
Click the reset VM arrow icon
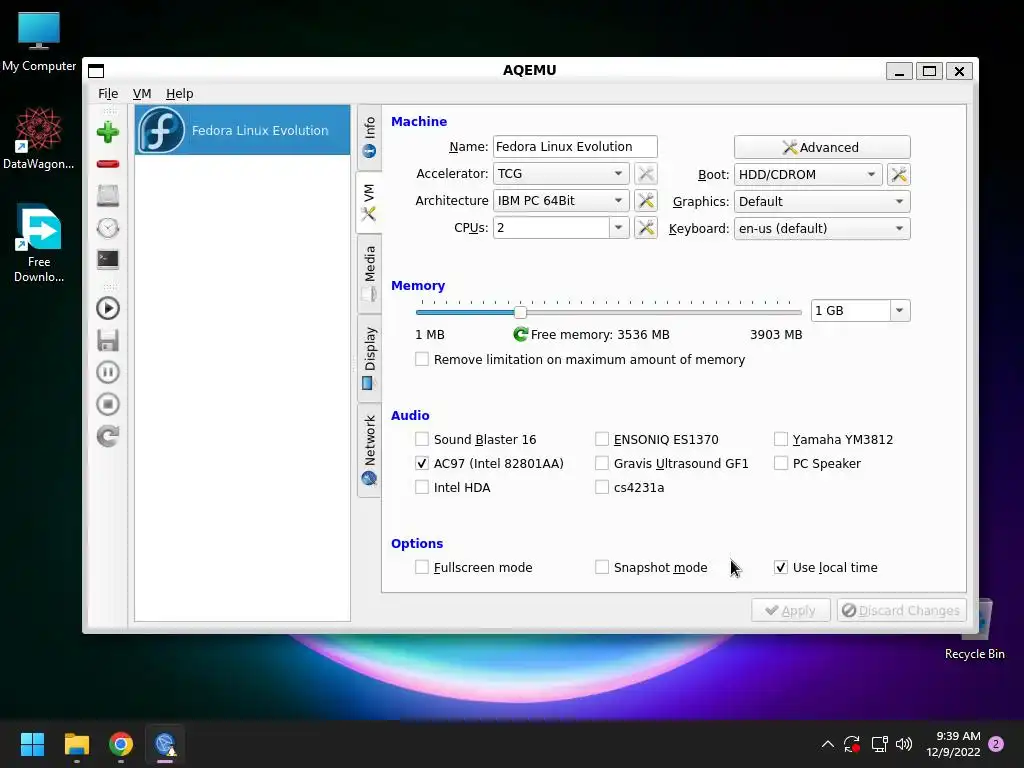tap(108, 436)
